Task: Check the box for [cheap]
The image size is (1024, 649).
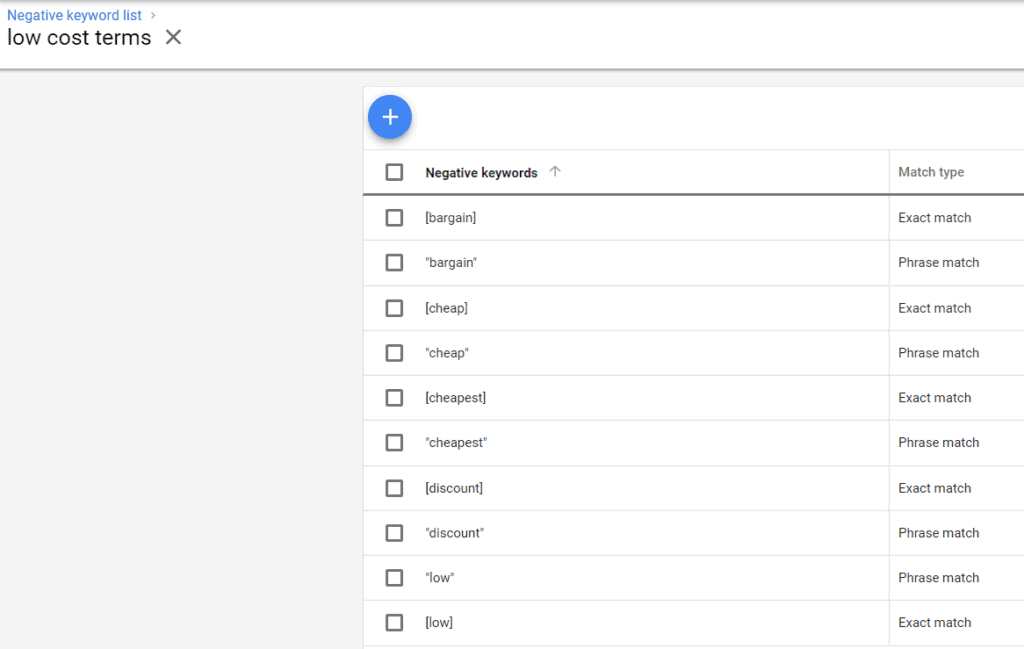Action: pyautogui.click(x=394, y=308)
